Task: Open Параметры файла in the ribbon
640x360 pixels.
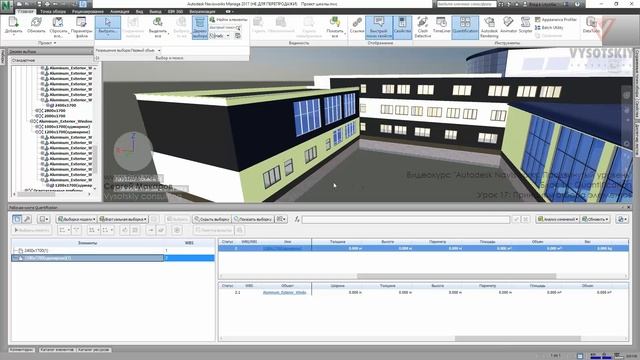Action: (82, 27)
